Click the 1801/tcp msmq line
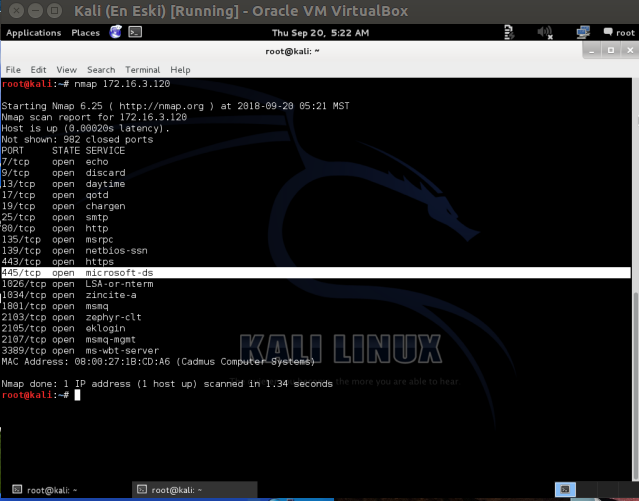639x501 pixels. pos(55,306)
